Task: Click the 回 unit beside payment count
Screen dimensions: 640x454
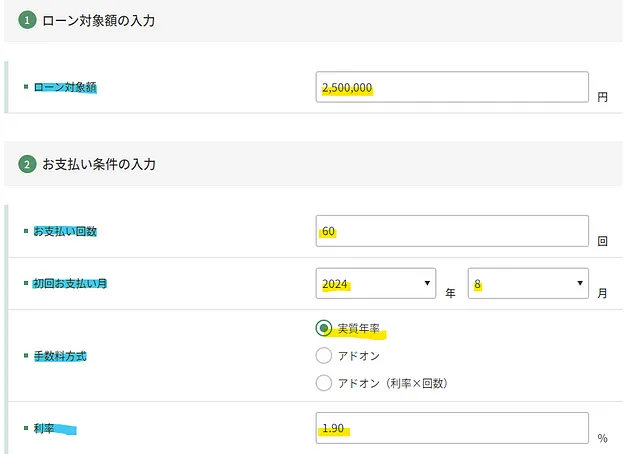Action: [x=603, y=241]
